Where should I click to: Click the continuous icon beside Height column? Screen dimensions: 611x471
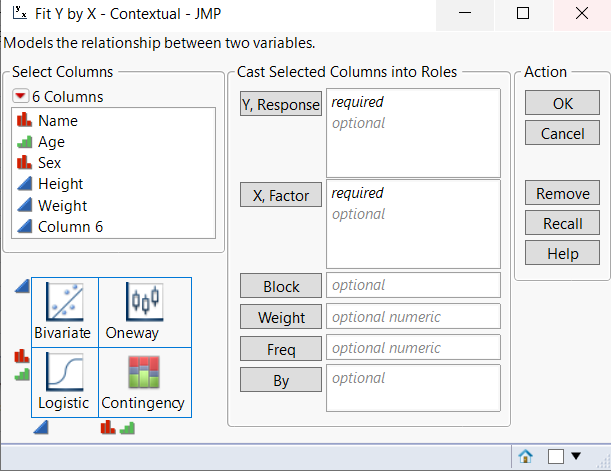click(x=25, y=184)
